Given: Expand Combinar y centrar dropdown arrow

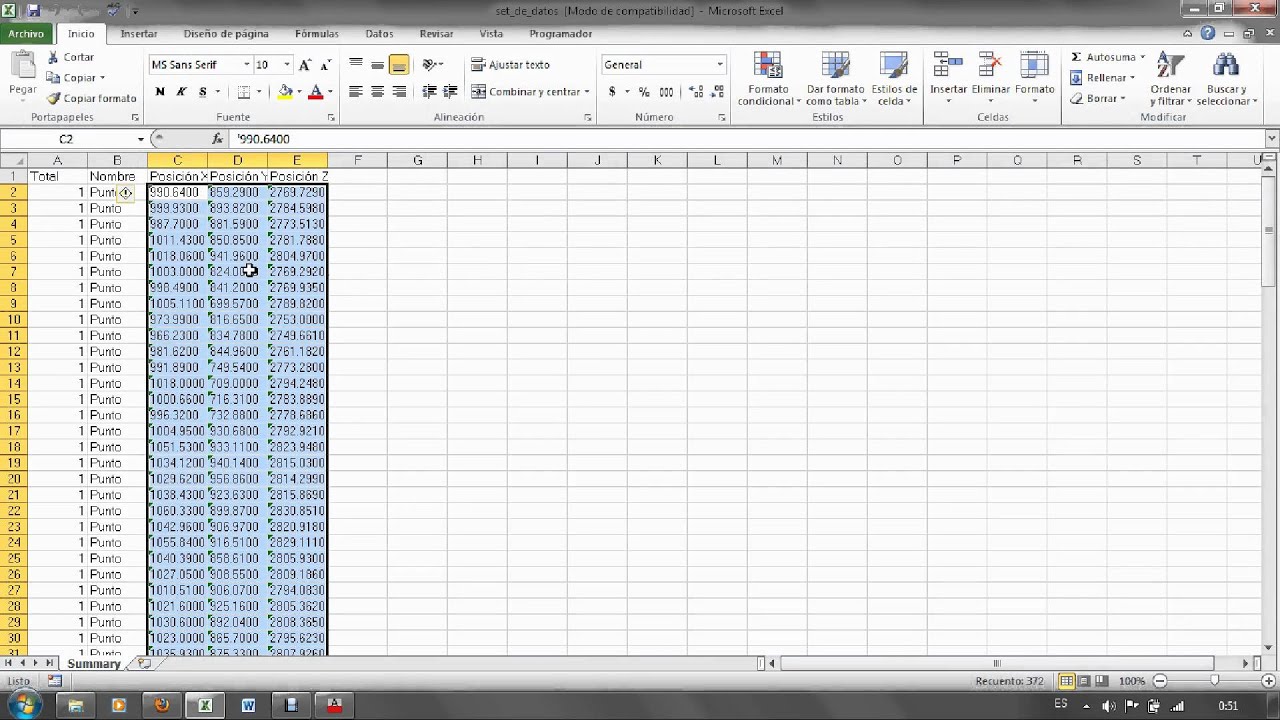Looking at the screenshot, I should pyautogui.click(x=586, y=92).
